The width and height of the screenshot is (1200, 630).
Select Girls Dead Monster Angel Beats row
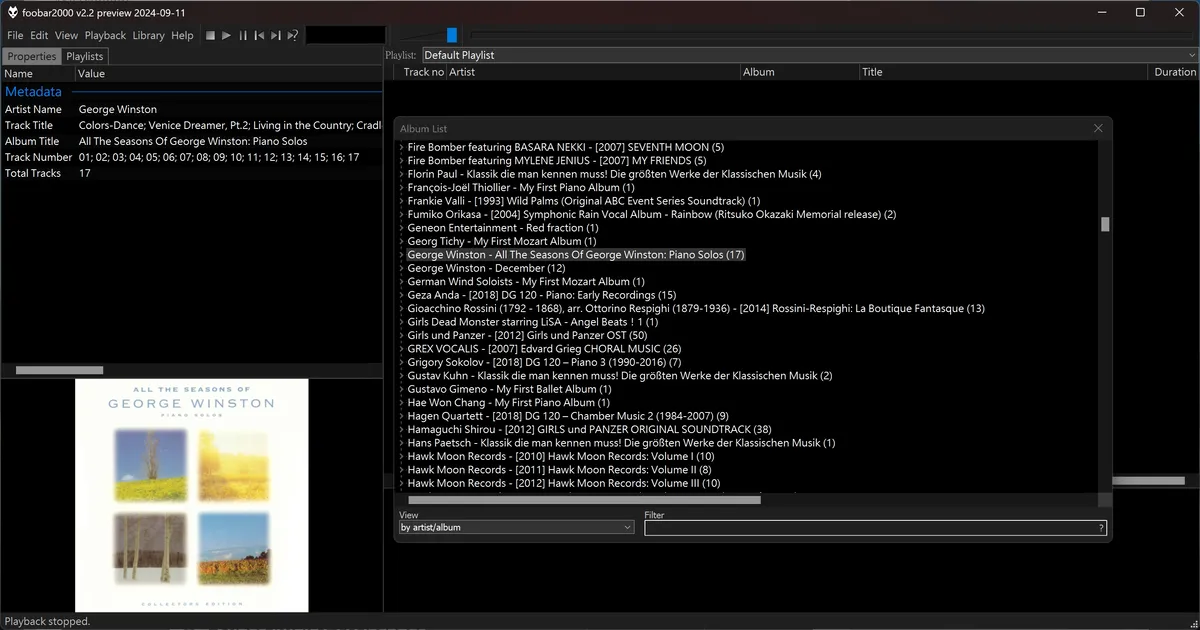point(533,322)
